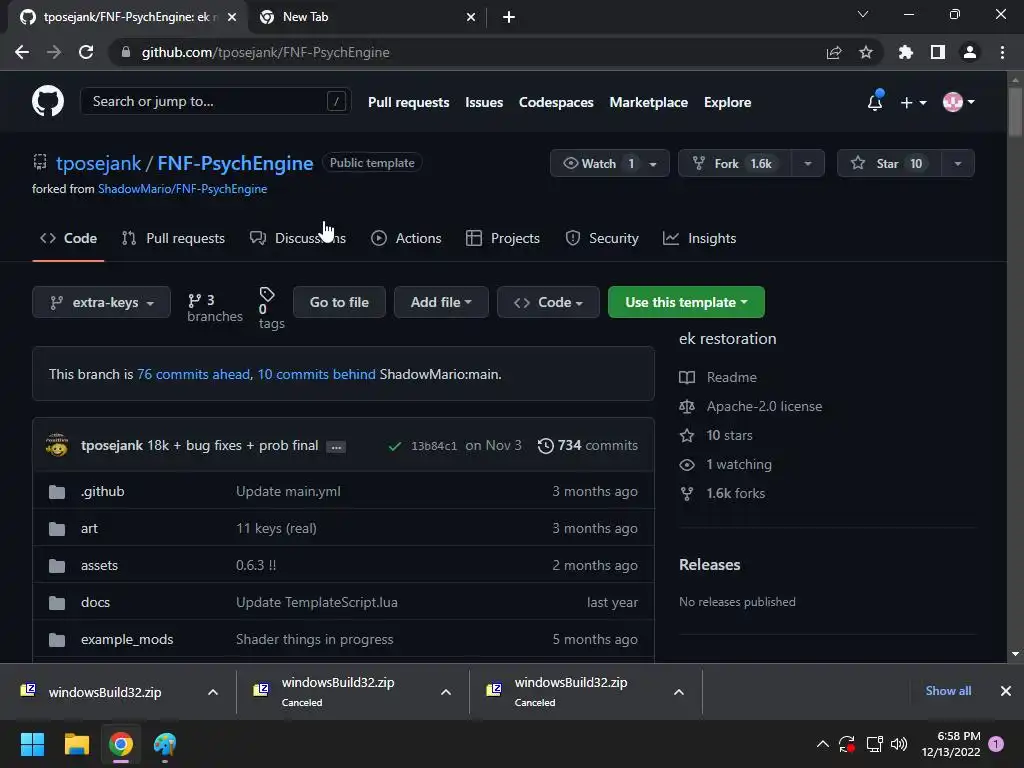Open the docs folder
1024x768 pixels.
[x=95, y=602]
